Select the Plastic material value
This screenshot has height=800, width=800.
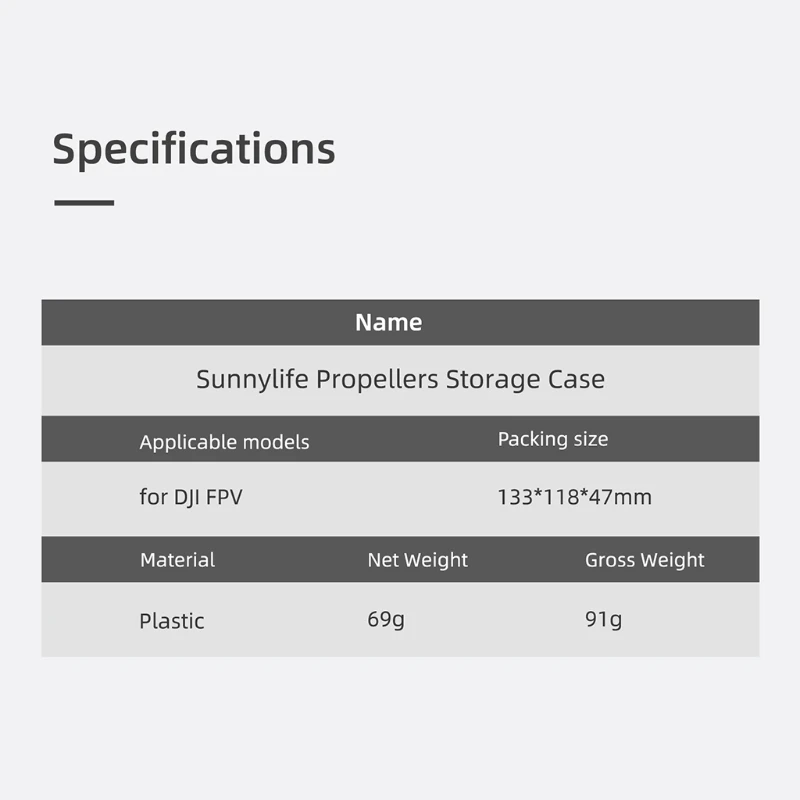click(172, 621)
